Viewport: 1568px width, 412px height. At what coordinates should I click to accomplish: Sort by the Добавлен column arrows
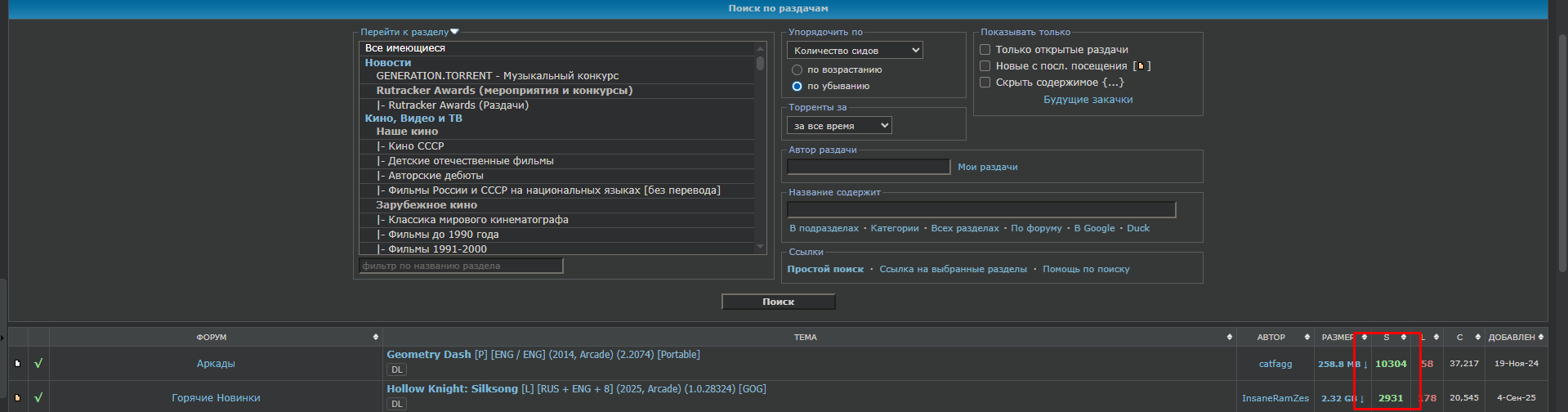1541,337
